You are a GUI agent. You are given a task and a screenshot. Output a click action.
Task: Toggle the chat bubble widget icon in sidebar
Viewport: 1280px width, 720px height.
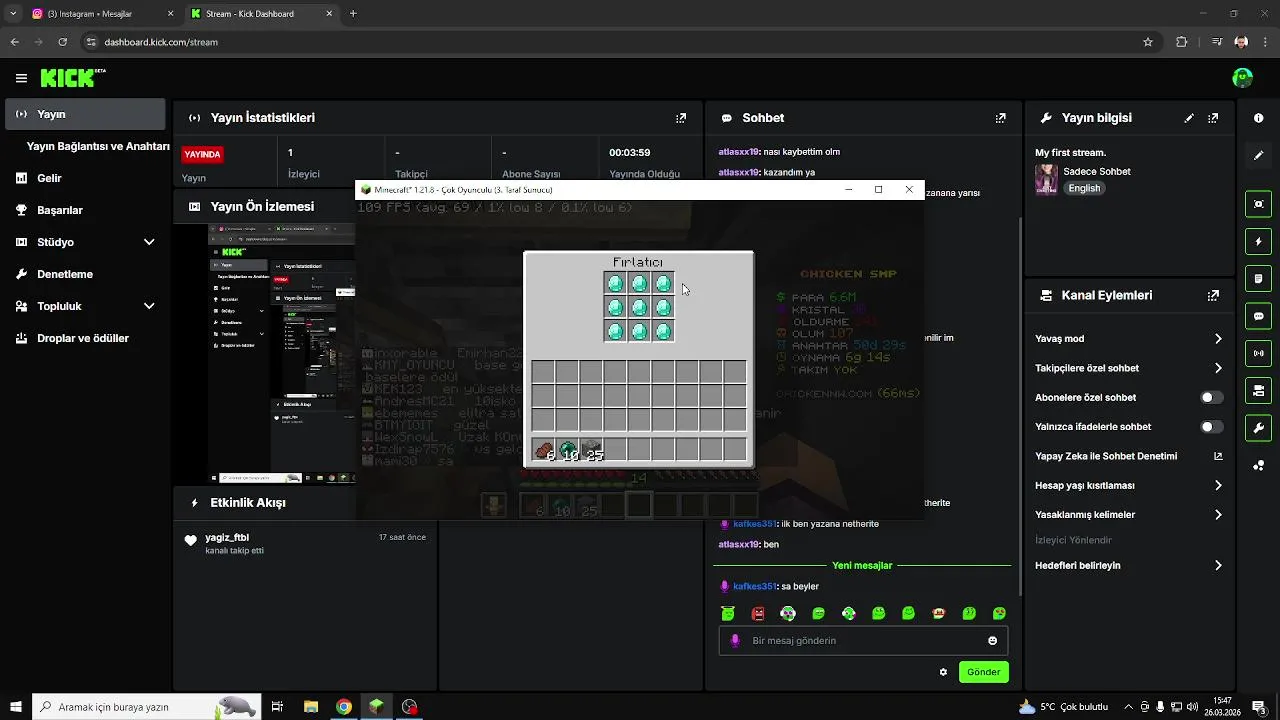[1259, 316]
